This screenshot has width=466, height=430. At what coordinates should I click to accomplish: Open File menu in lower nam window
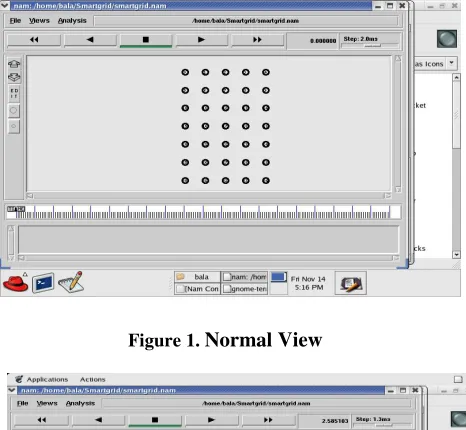coord(23,403)
